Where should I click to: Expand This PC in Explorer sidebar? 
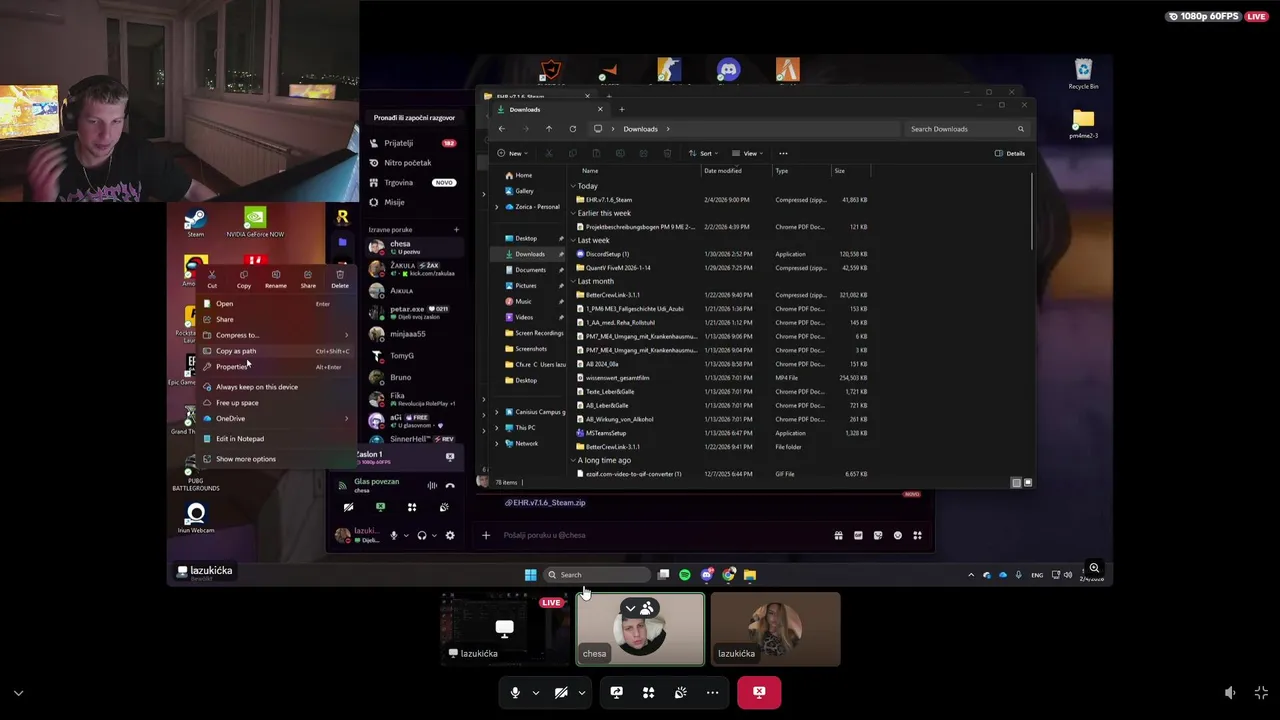(497, 427)
